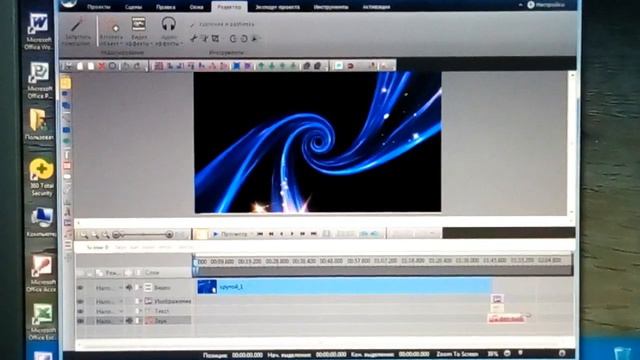Image resolution: width=640 pixels, height=360 pixels.
Task: Click the cyan square toolbar icon
Action: coord(339,66)
